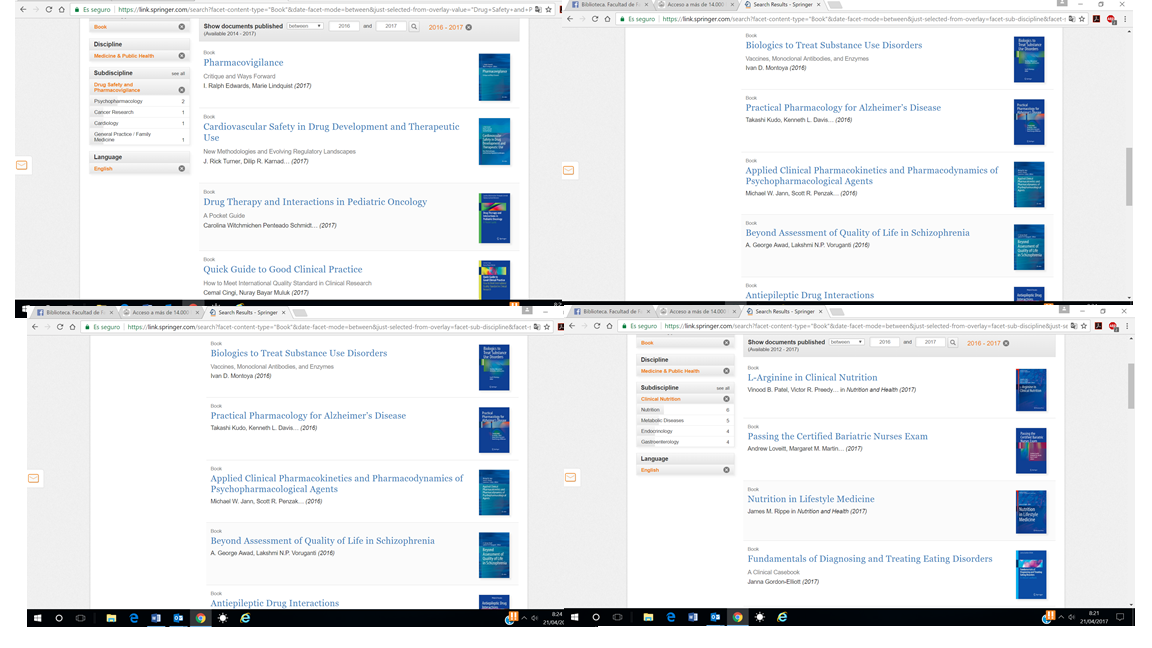Click 'see all' subdisciplines in bottom-right window
This screenshot has height=648, width=1152.
click(723, 388)
